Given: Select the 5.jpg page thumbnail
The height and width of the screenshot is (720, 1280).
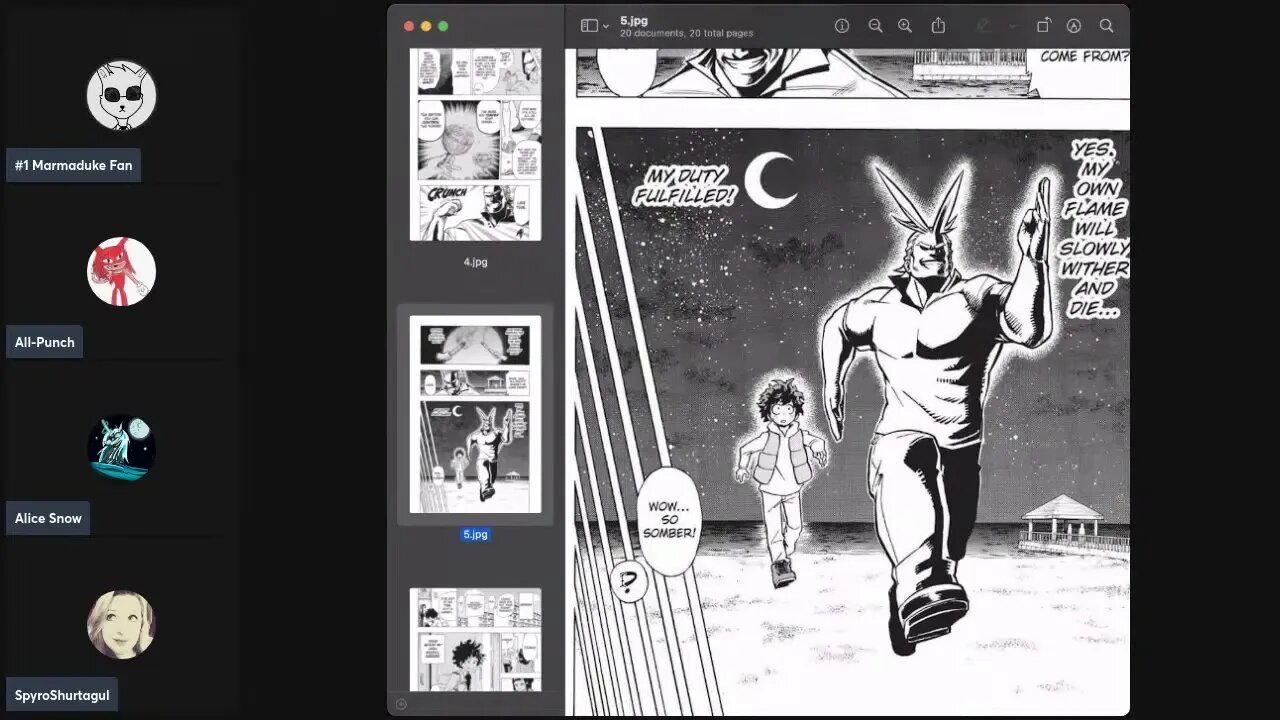Looking at the screenshot, I should pos(475,414).
